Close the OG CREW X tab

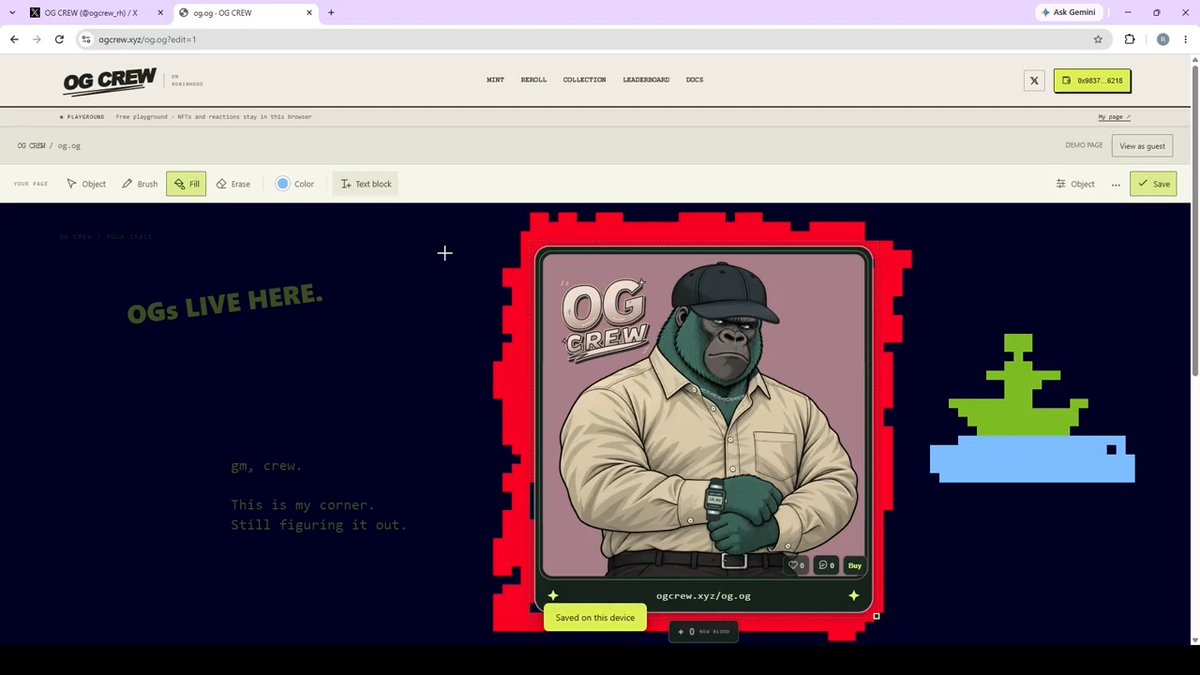[x=159, y=13]
